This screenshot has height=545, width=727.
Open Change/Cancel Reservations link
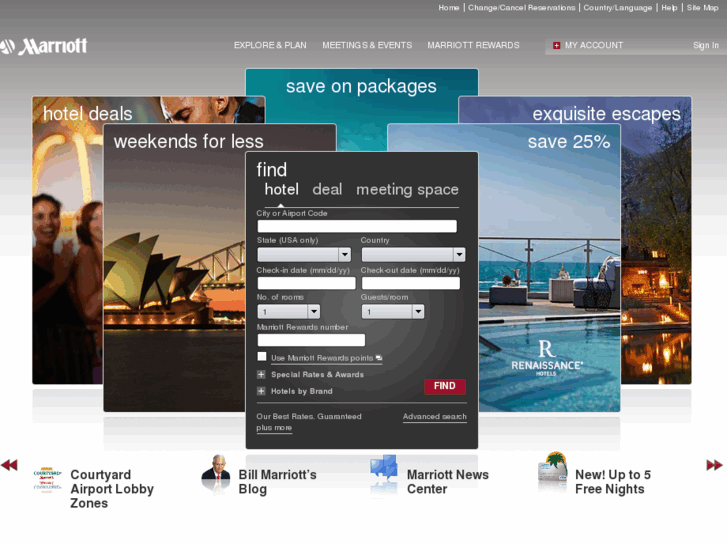522,8
